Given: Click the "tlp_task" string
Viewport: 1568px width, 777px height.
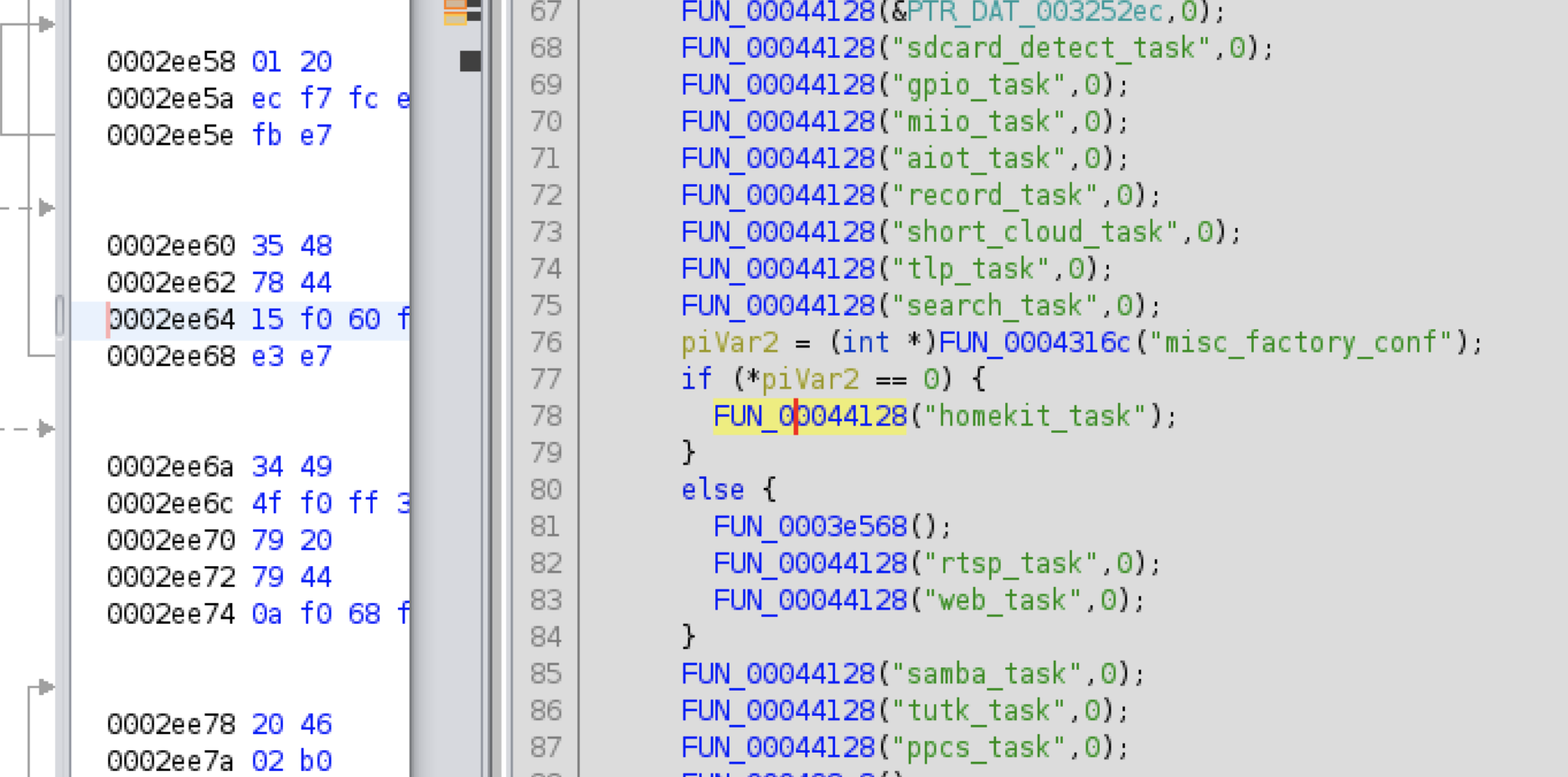Looking at the screenshot, I should (971, 269).
